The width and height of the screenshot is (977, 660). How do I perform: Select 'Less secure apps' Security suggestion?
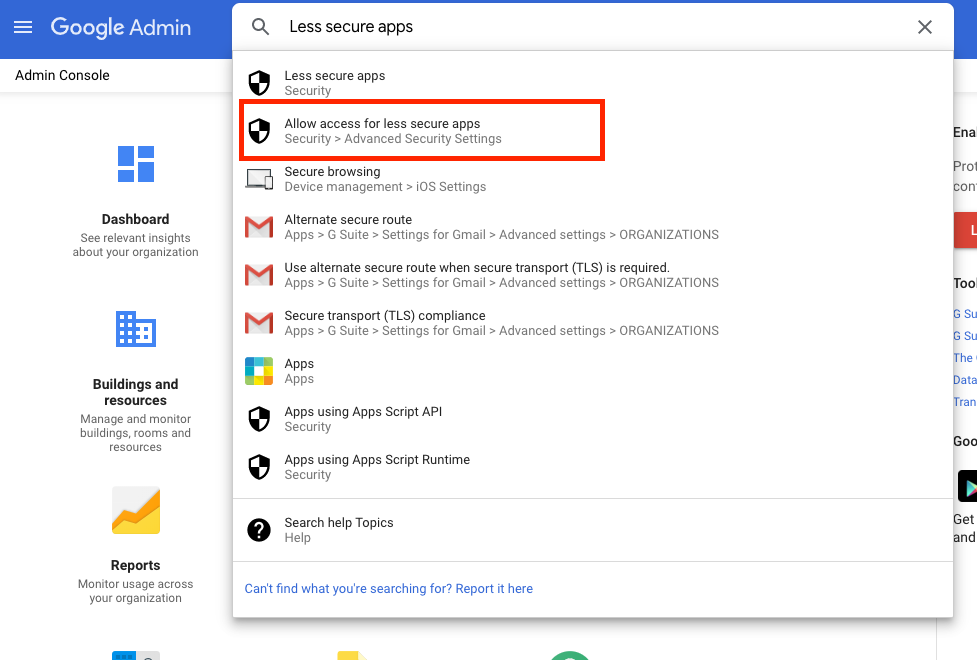(x=335, y=83)
